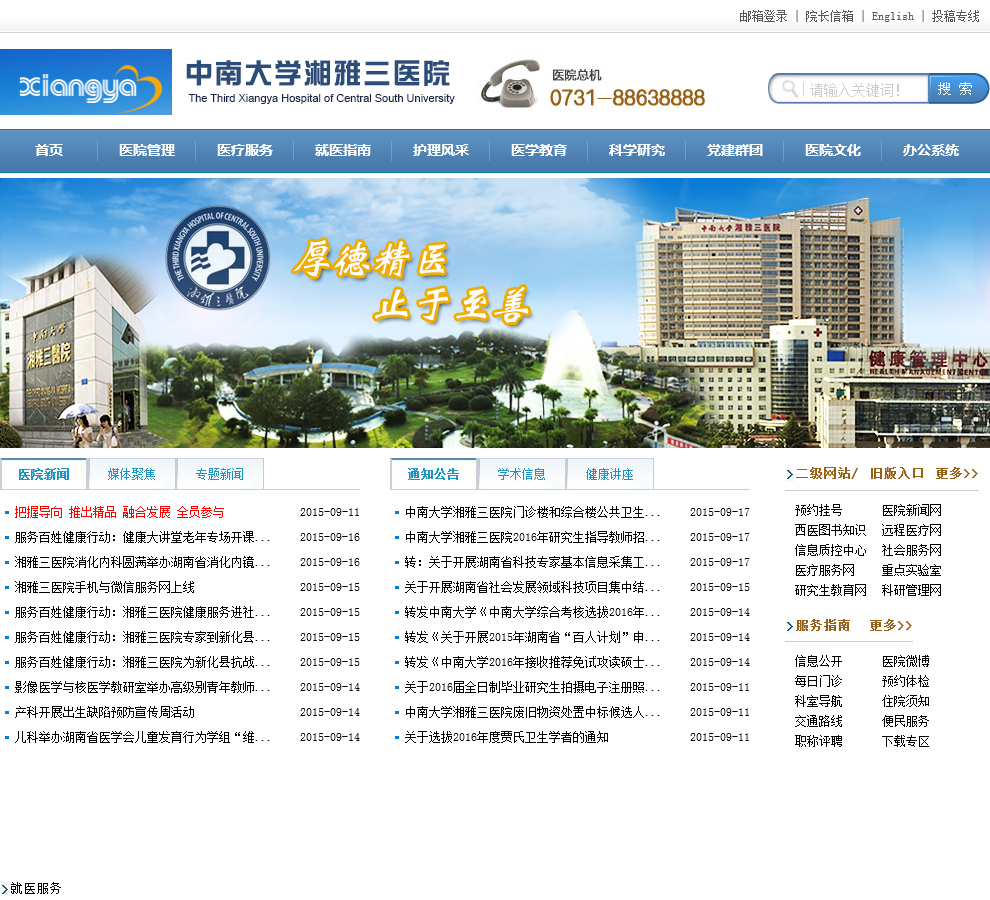Open 医疗服务网 link
990x900 pixels.
click(825, 571)
